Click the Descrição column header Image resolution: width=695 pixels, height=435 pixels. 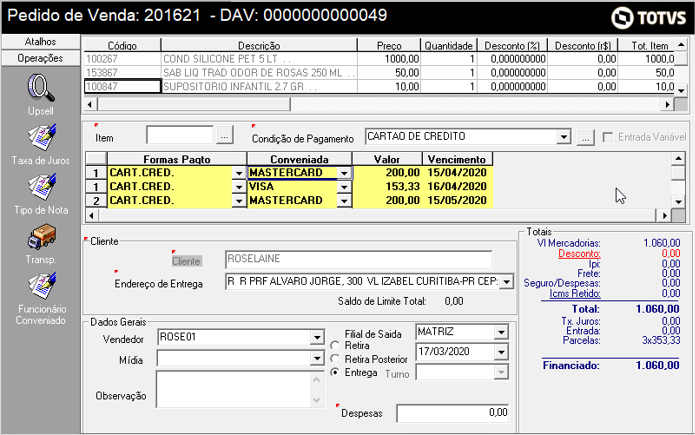[259, 45]
